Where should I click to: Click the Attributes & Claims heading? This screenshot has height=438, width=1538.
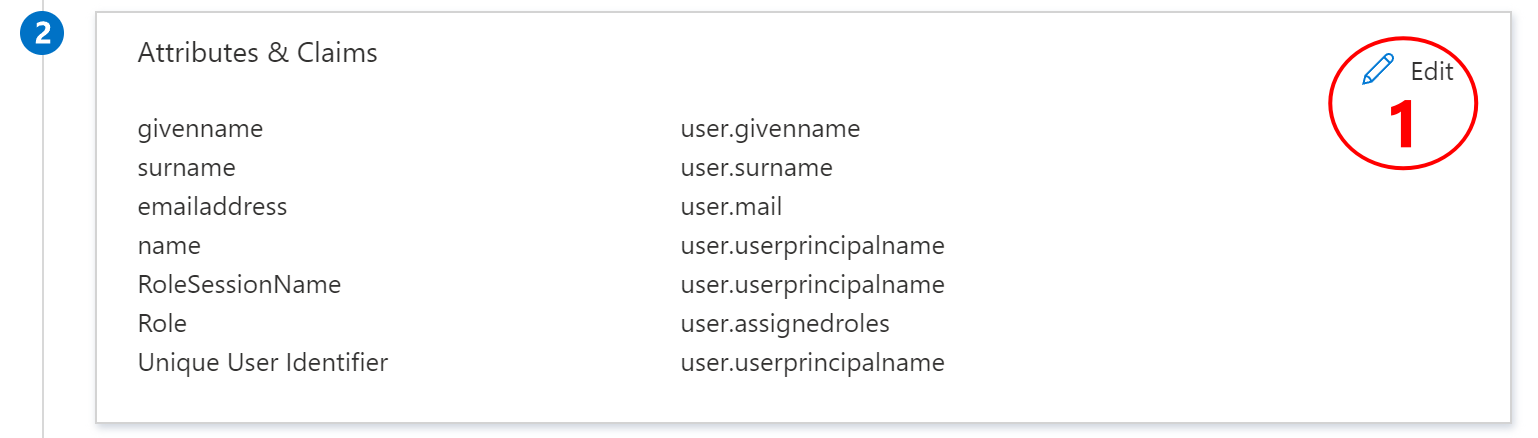pos(257,53)
